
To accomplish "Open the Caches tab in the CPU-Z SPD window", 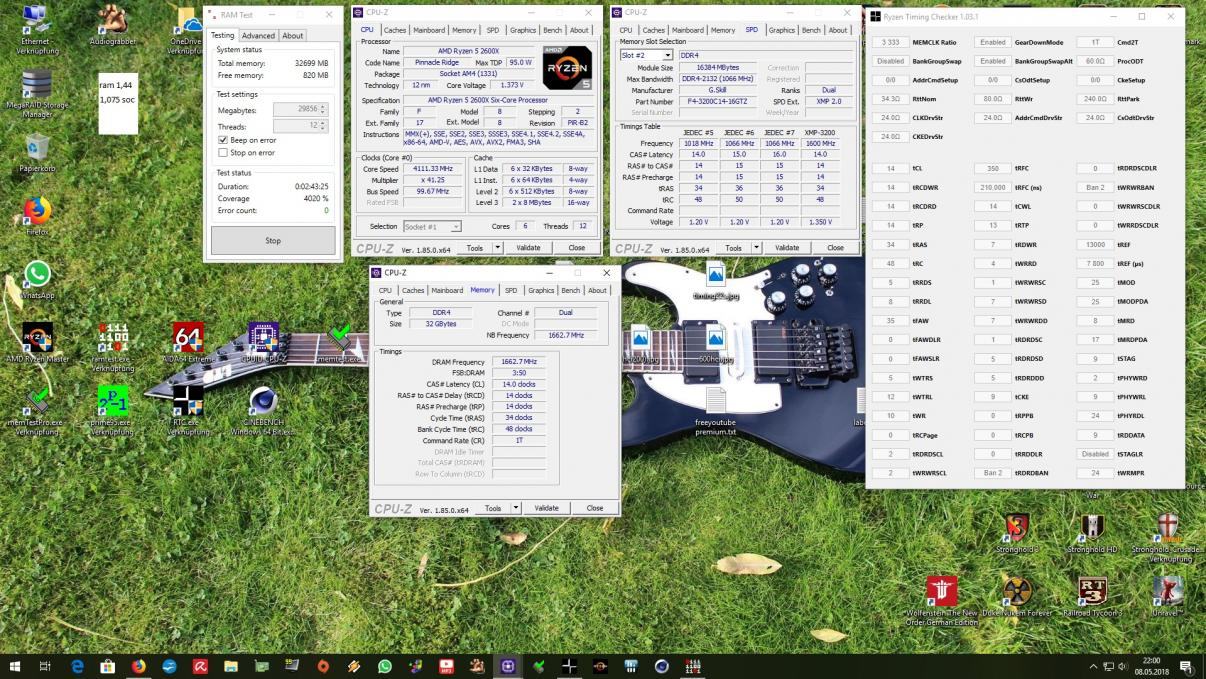I will click(x=654, y=30).
